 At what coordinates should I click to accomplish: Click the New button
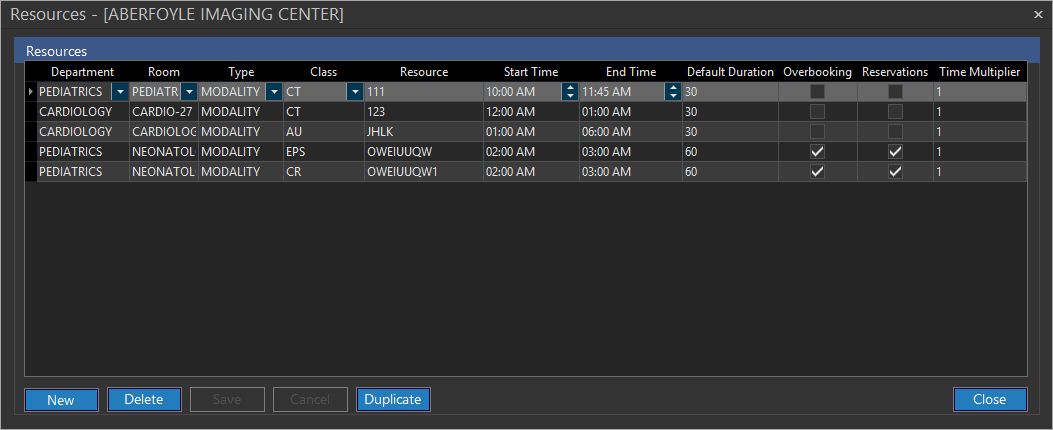click(x=61, y=400)
